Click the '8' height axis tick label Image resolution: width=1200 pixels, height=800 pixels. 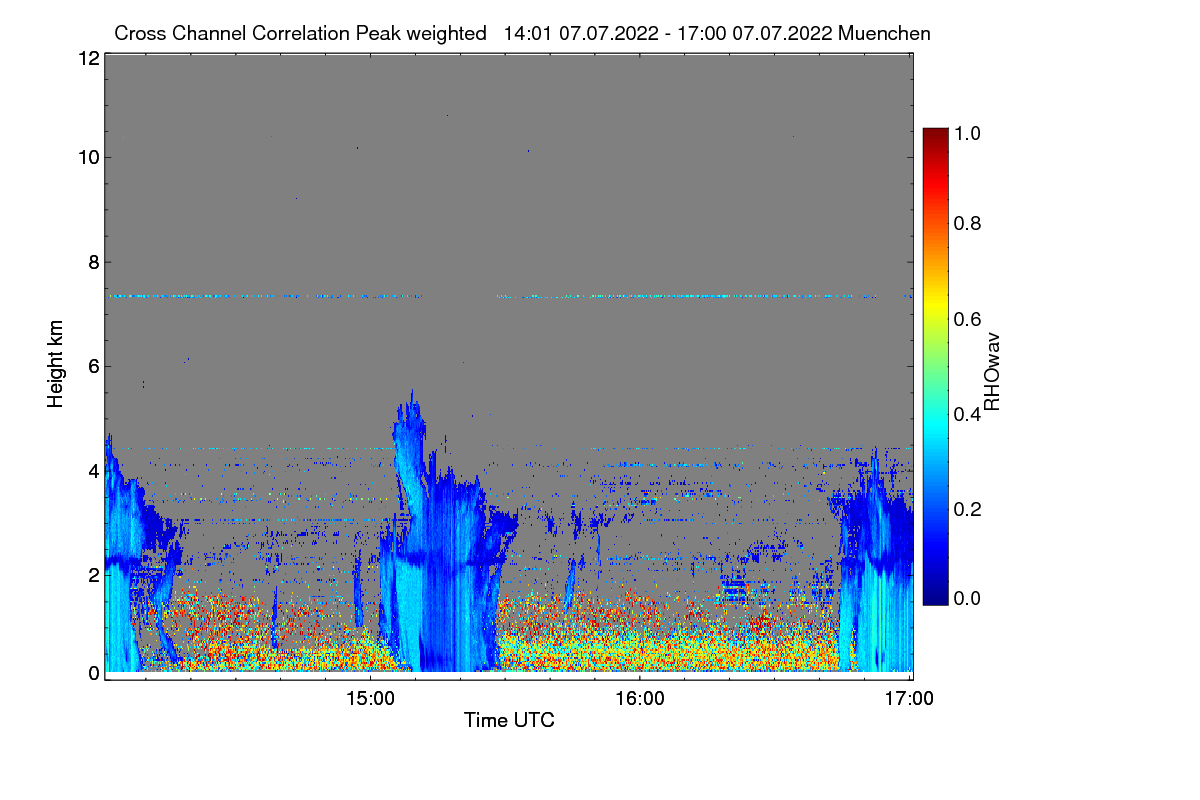(x=92, y=262)
